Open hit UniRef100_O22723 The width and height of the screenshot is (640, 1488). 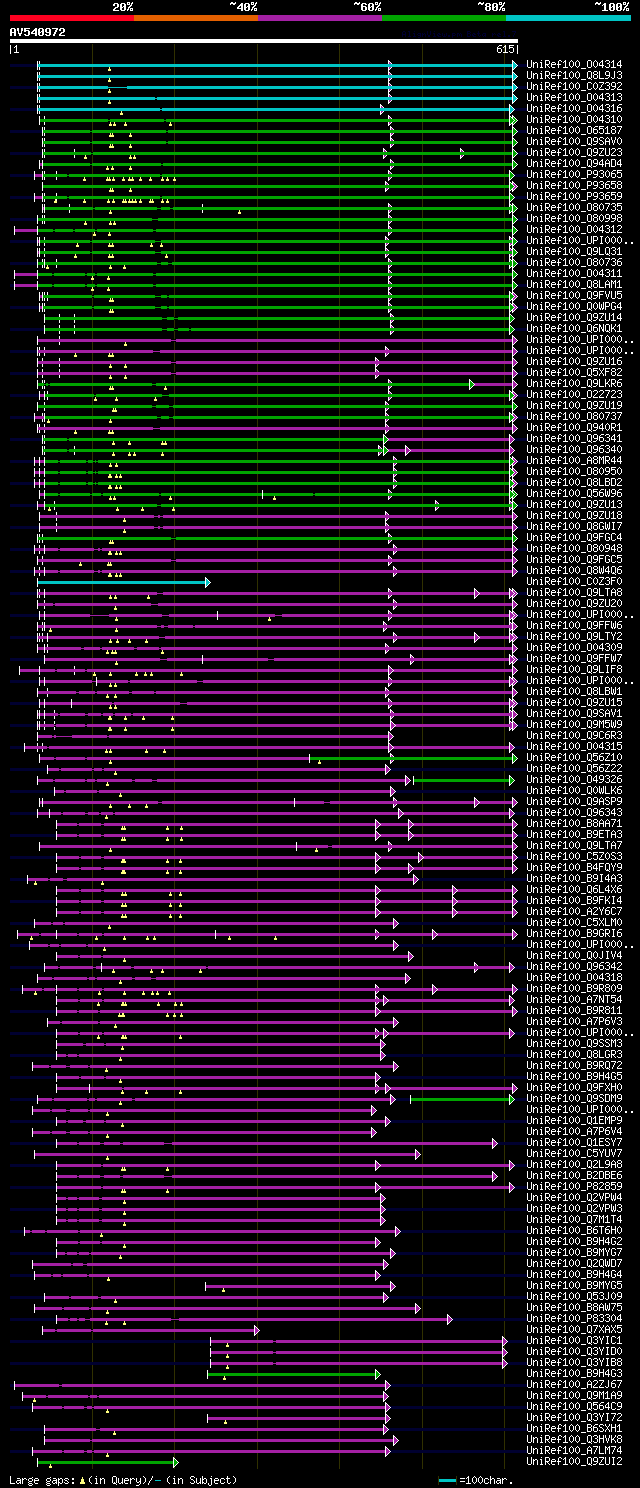click(x=574, y=395)
